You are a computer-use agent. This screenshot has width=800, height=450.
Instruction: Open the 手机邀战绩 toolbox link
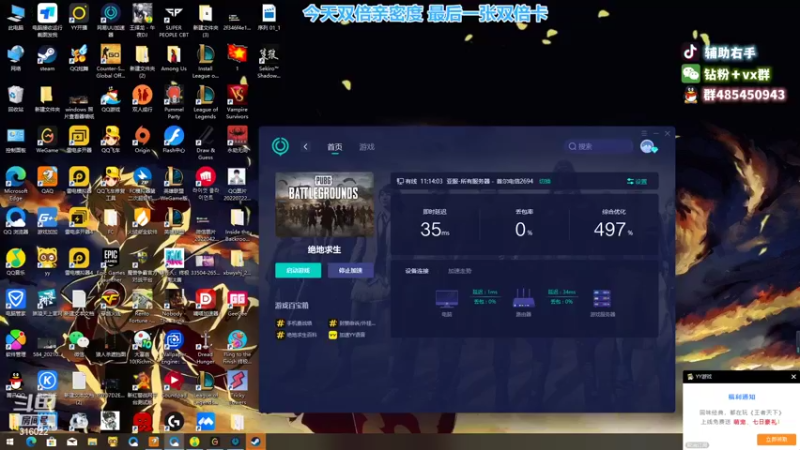(x=295, y=323)
